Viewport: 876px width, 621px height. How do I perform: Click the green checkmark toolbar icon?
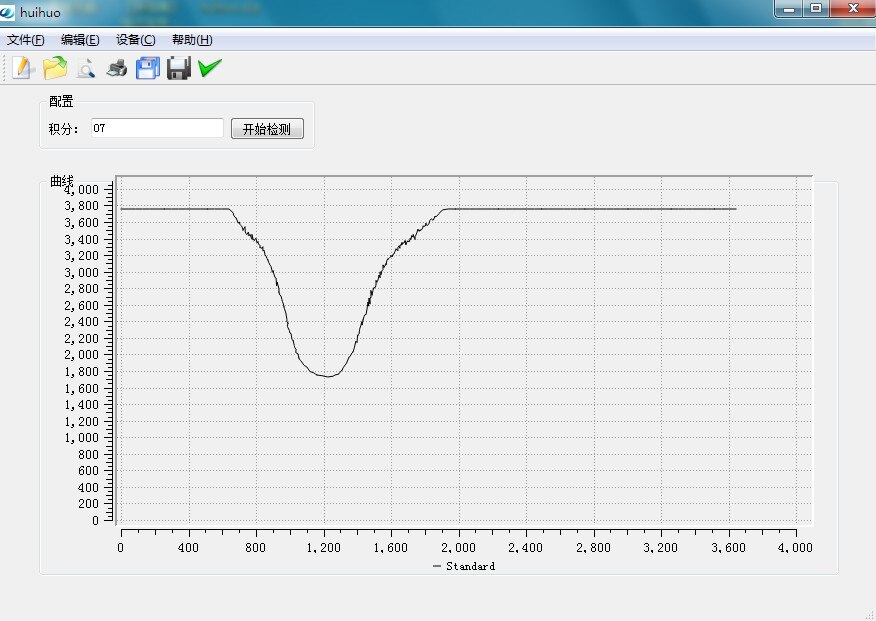tap(210, 68)
